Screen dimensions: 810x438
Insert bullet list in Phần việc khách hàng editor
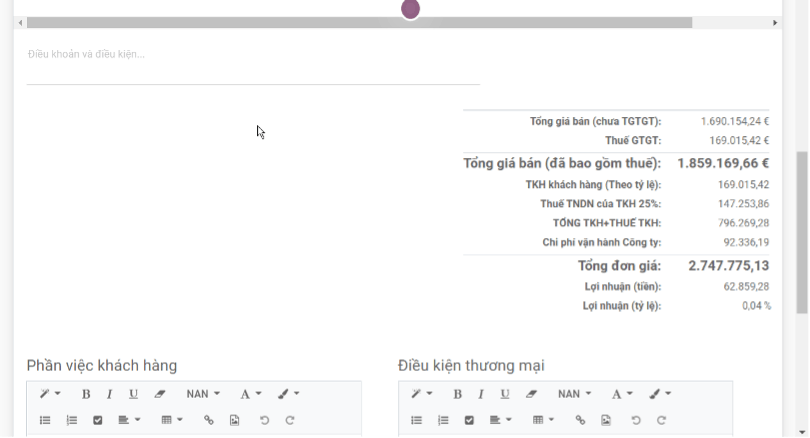(x=45, y=420)
